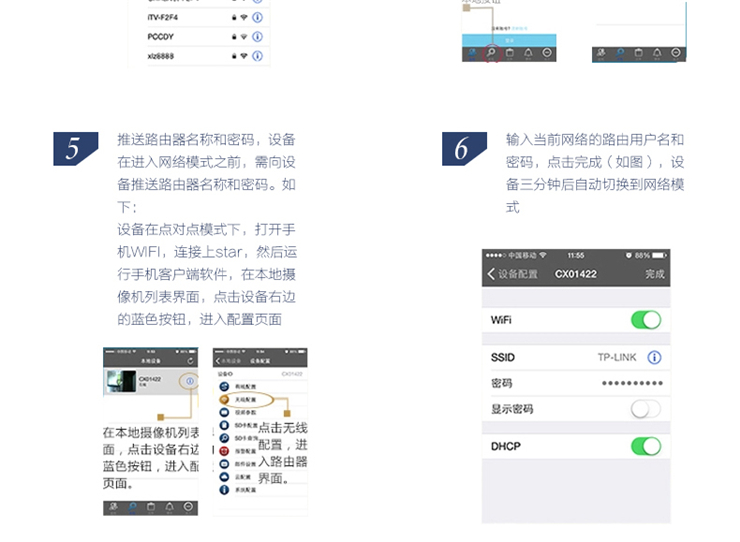Open SD card search magnifier icon
This screenshot has width=740, height=542.
[x=224, y=438]
